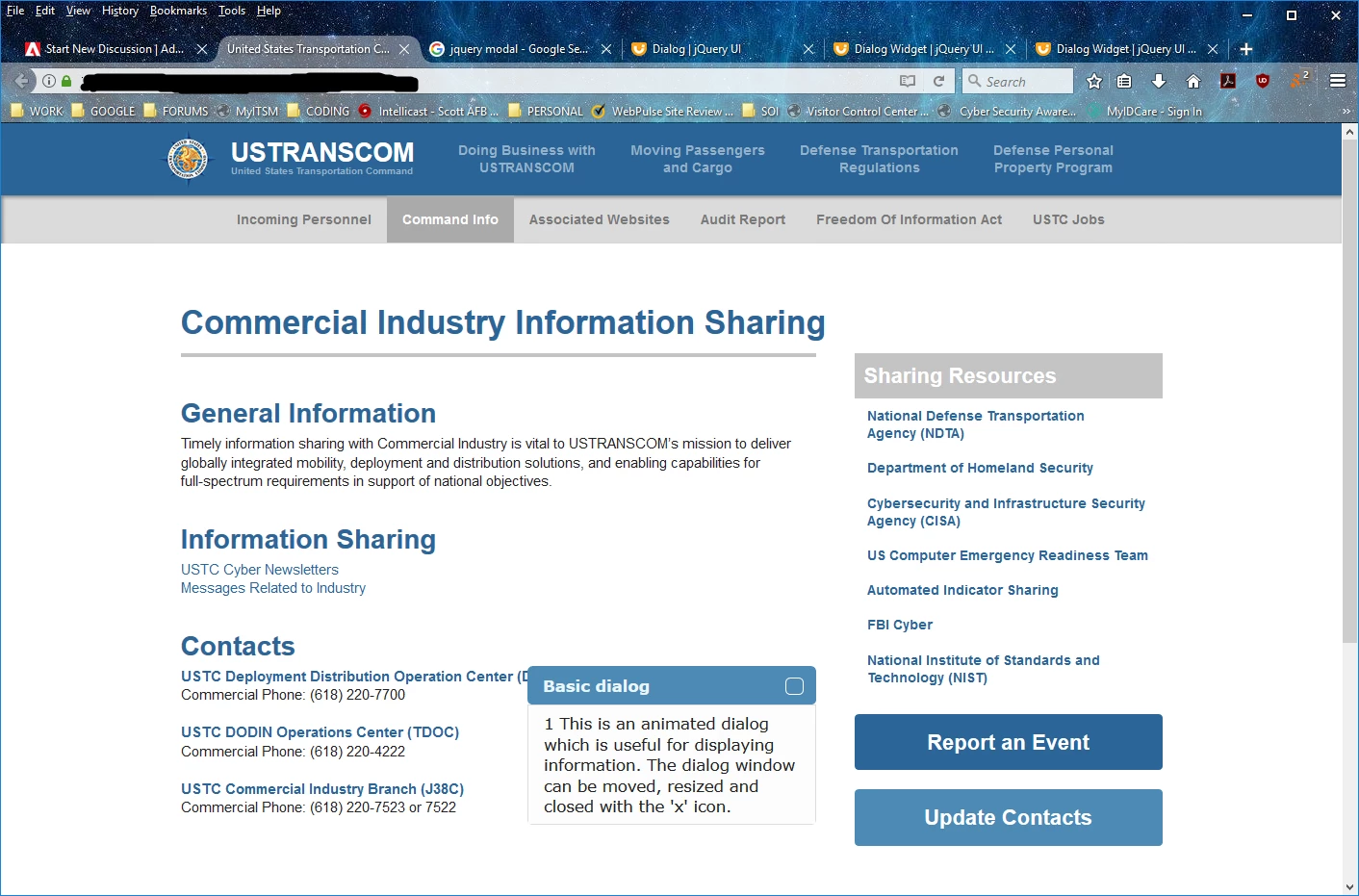The height and width of the screenshot is (896, 1359).
Task: Click the green padlock security icon
Action: [x=66, y=81]
